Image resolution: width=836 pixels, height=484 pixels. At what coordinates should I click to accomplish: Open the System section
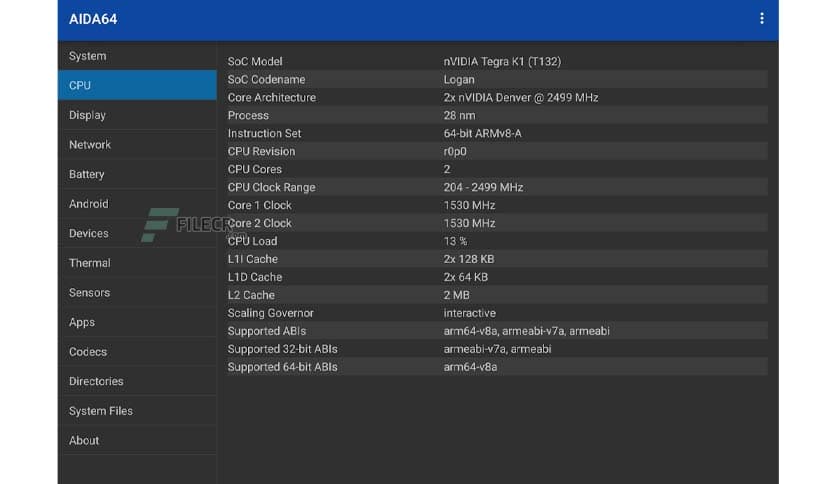click(137, 56)
